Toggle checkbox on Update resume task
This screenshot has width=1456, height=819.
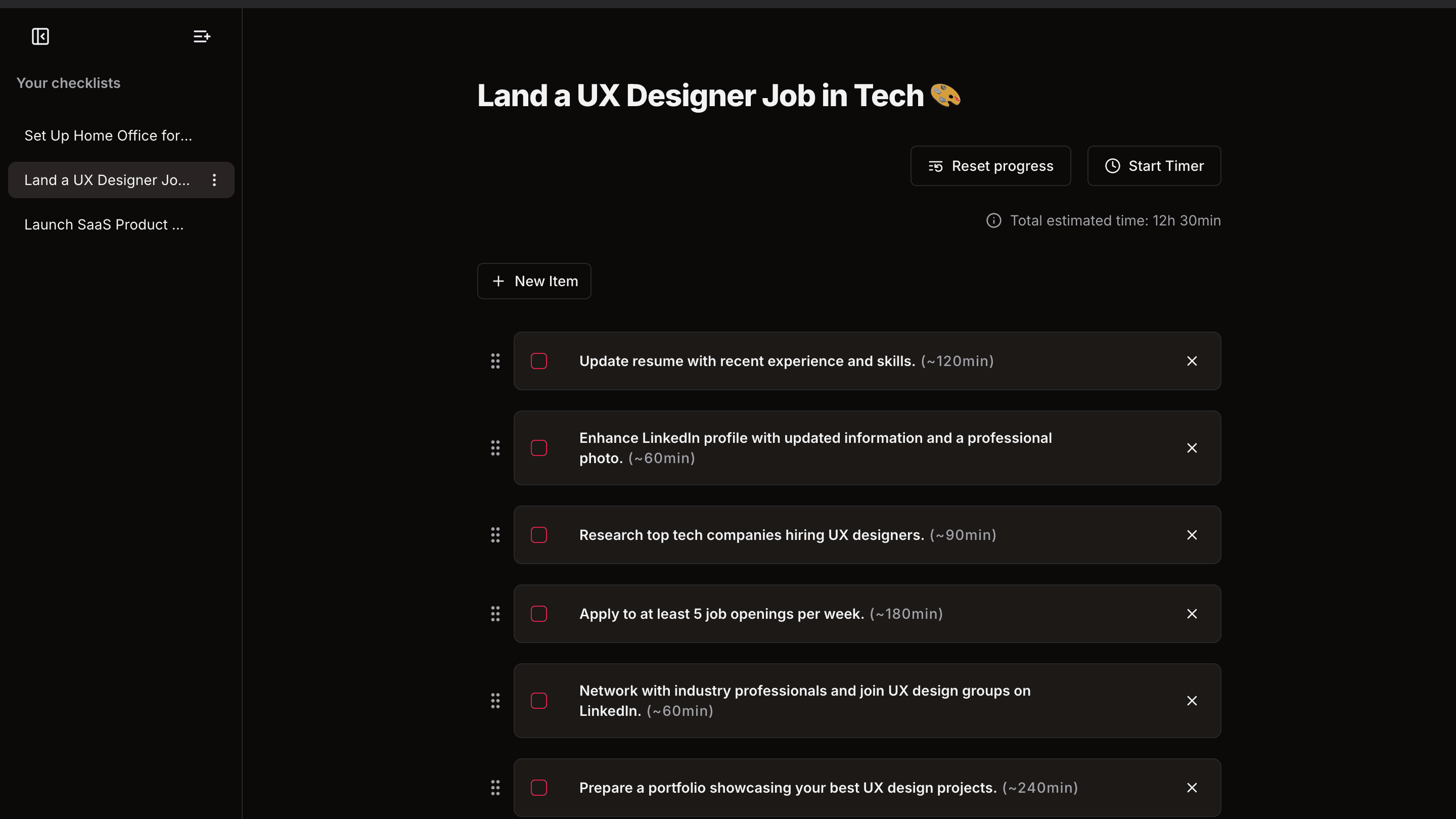(x=539, y=361)
